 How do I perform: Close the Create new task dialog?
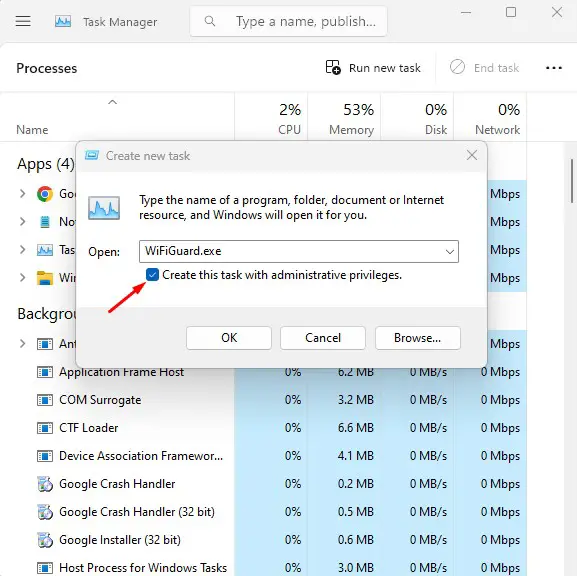472,155
